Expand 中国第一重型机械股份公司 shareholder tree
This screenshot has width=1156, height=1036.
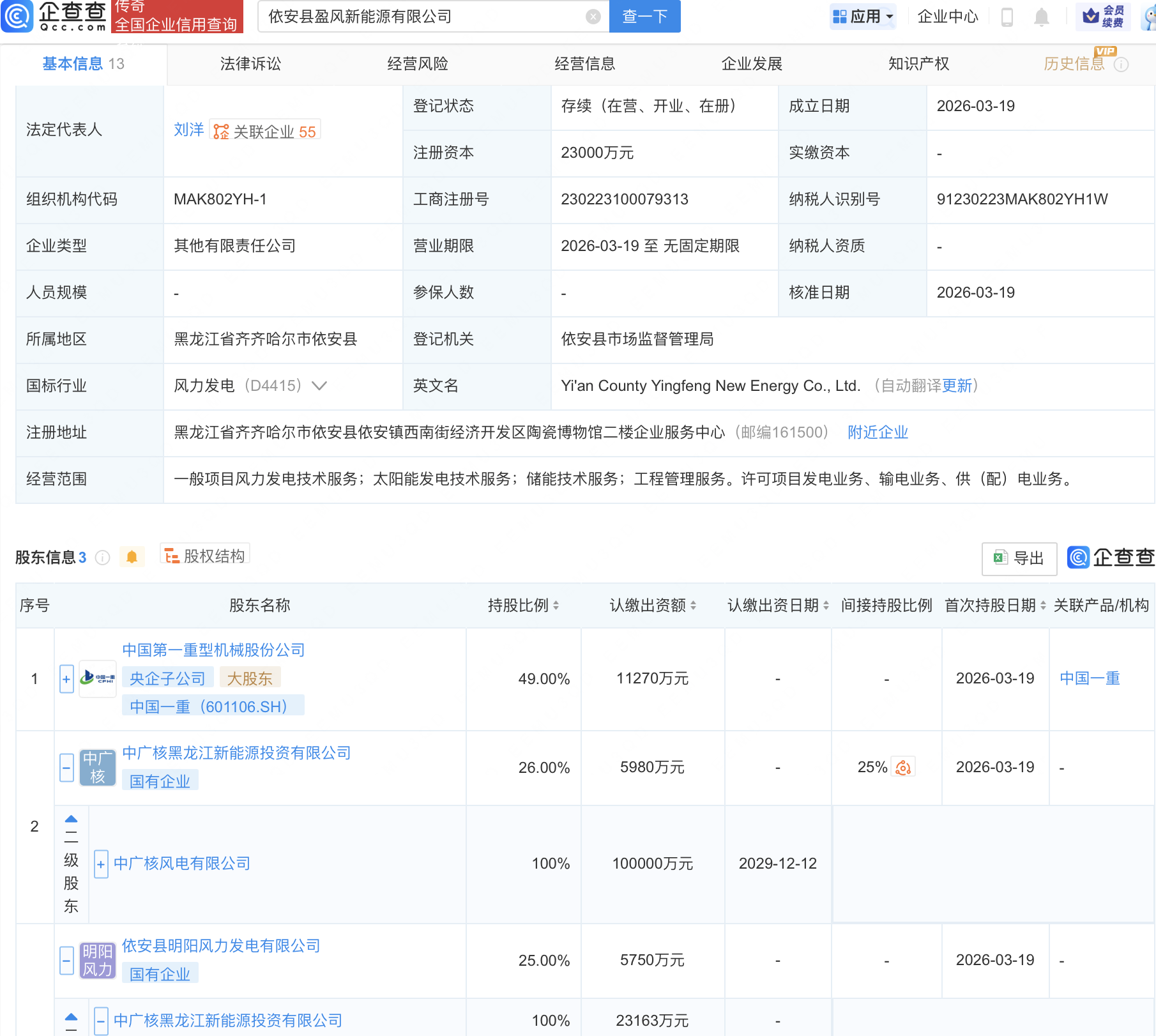pyautogui.click(x=66, y=679)
